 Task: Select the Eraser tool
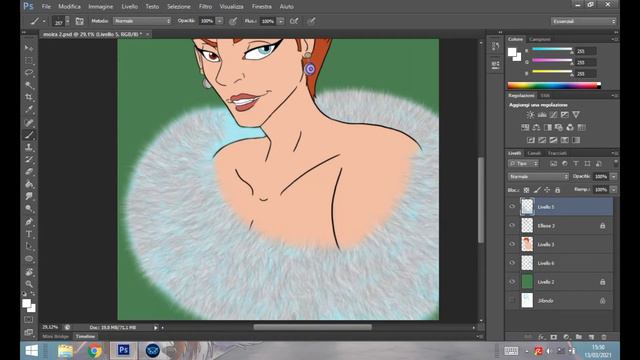29,172
